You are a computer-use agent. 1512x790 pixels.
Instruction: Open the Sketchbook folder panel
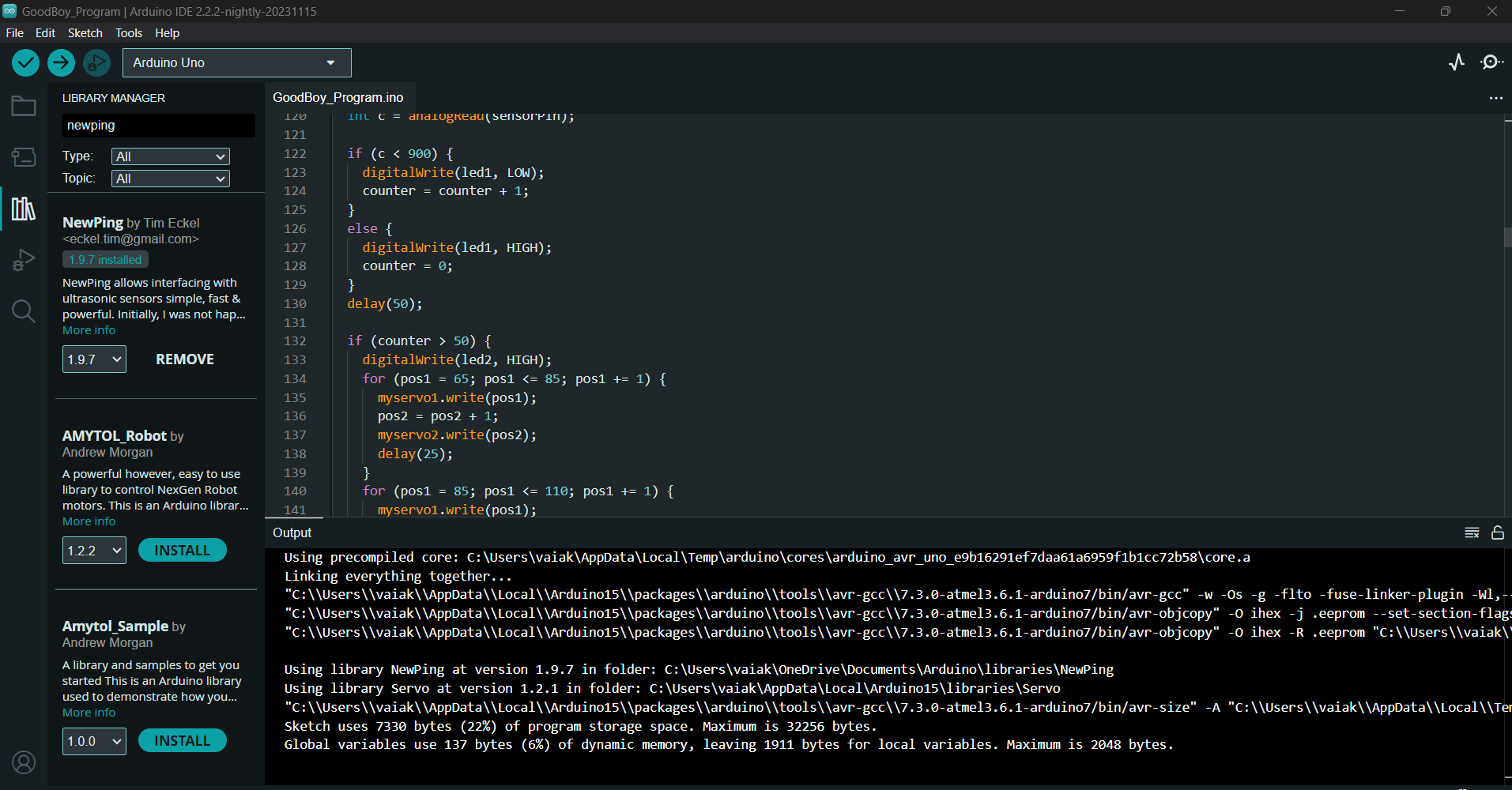(24, 106)
